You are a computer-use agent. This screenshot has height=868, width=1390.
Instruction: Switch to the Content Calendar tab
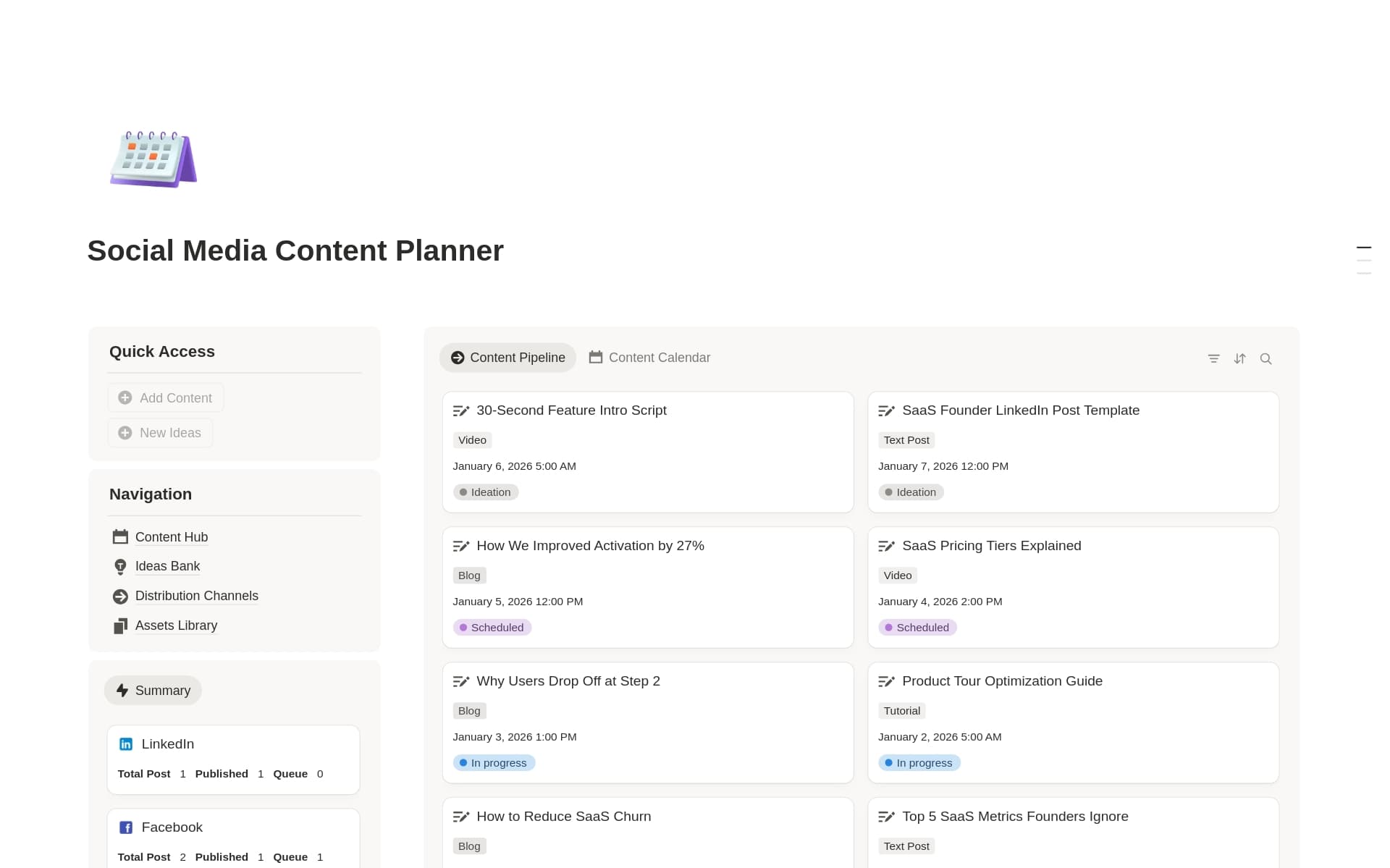pyautogui.click(x=649, y=358)
